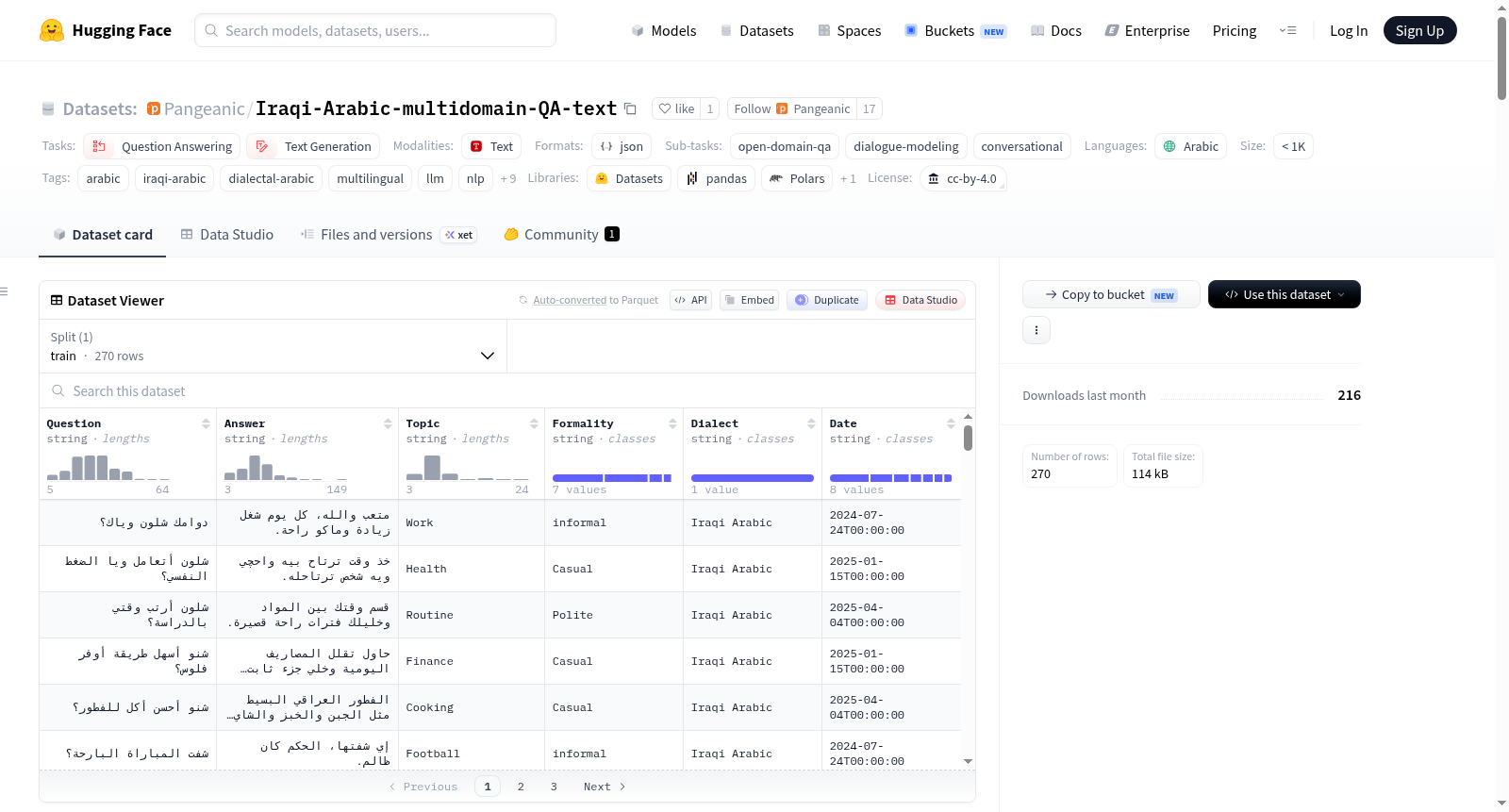Click the Duplicate button

(x=827, y=300)
